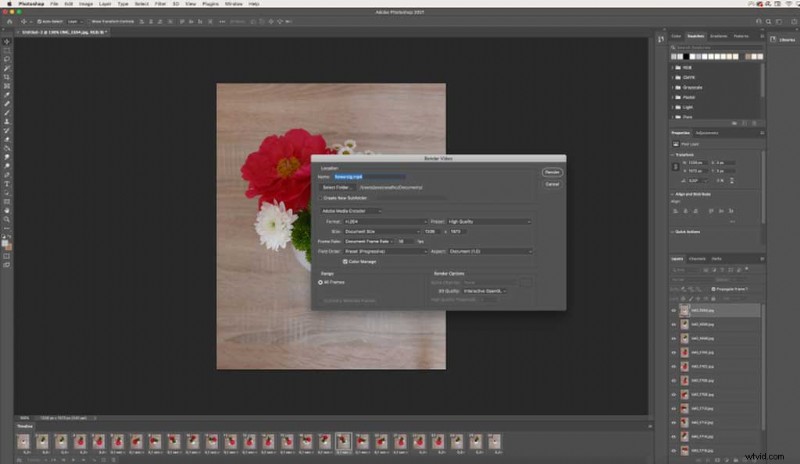The image size is (800, 464).
Task: Open 3D Quality Interactive OpenGL dropdown
Action: [485, 291]
